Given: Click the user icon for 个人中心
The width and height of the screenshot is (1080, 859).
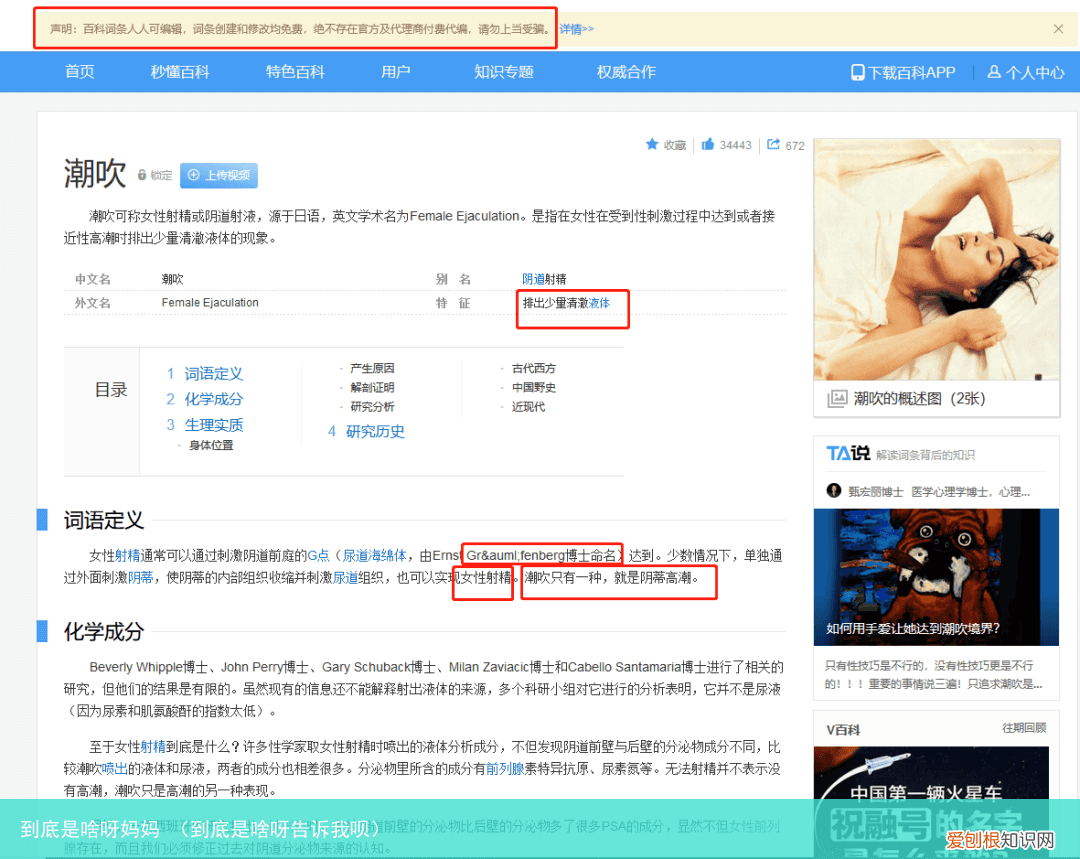Looking at the screenshot, I should pyautogui.click(x=994, y=72).
